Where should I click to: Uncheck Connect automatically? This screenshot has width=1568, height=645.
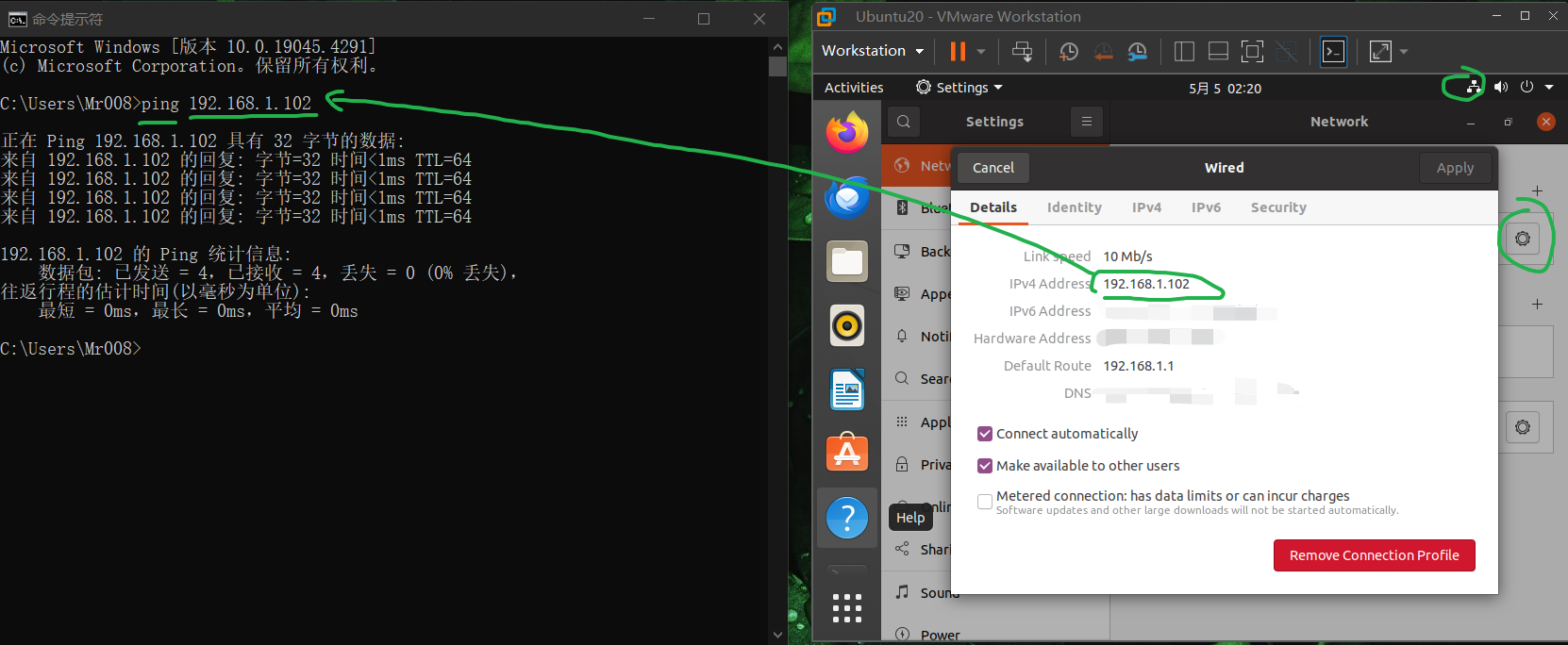[x=985, y=434]
